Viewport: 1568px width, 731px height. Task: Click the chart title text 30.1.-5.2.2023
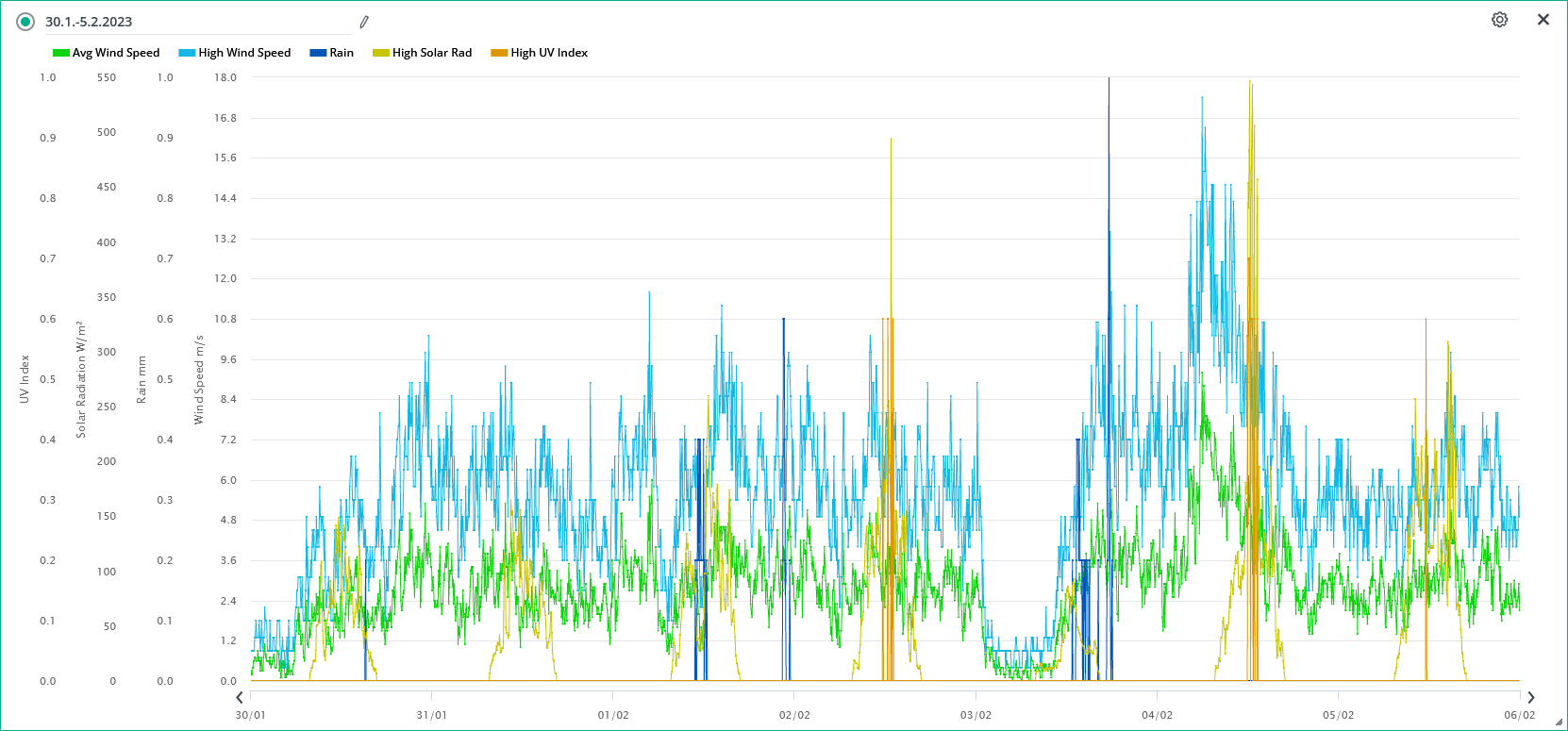tap(89, 22)
